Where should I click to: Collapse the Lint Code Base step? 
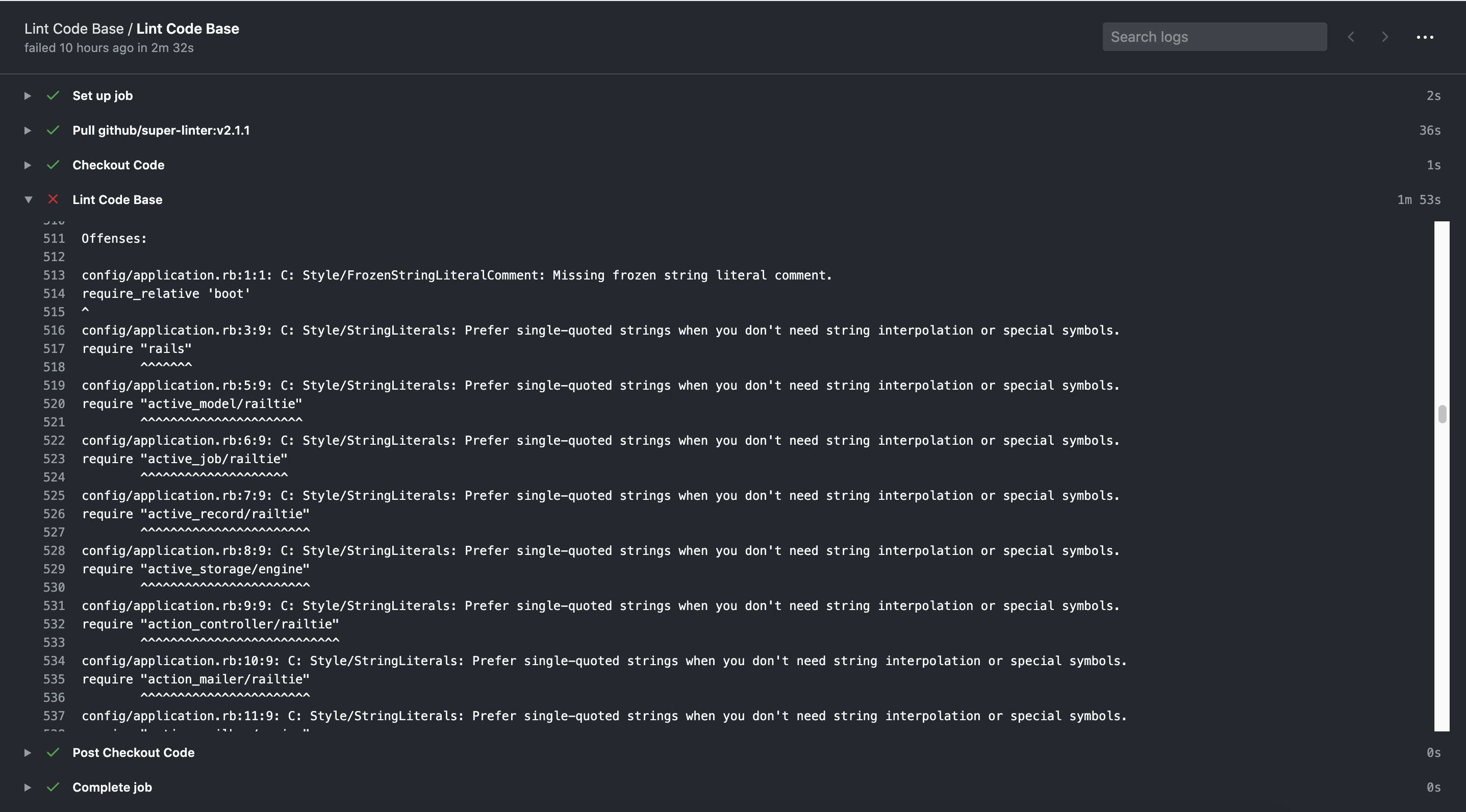pos(28,200)
